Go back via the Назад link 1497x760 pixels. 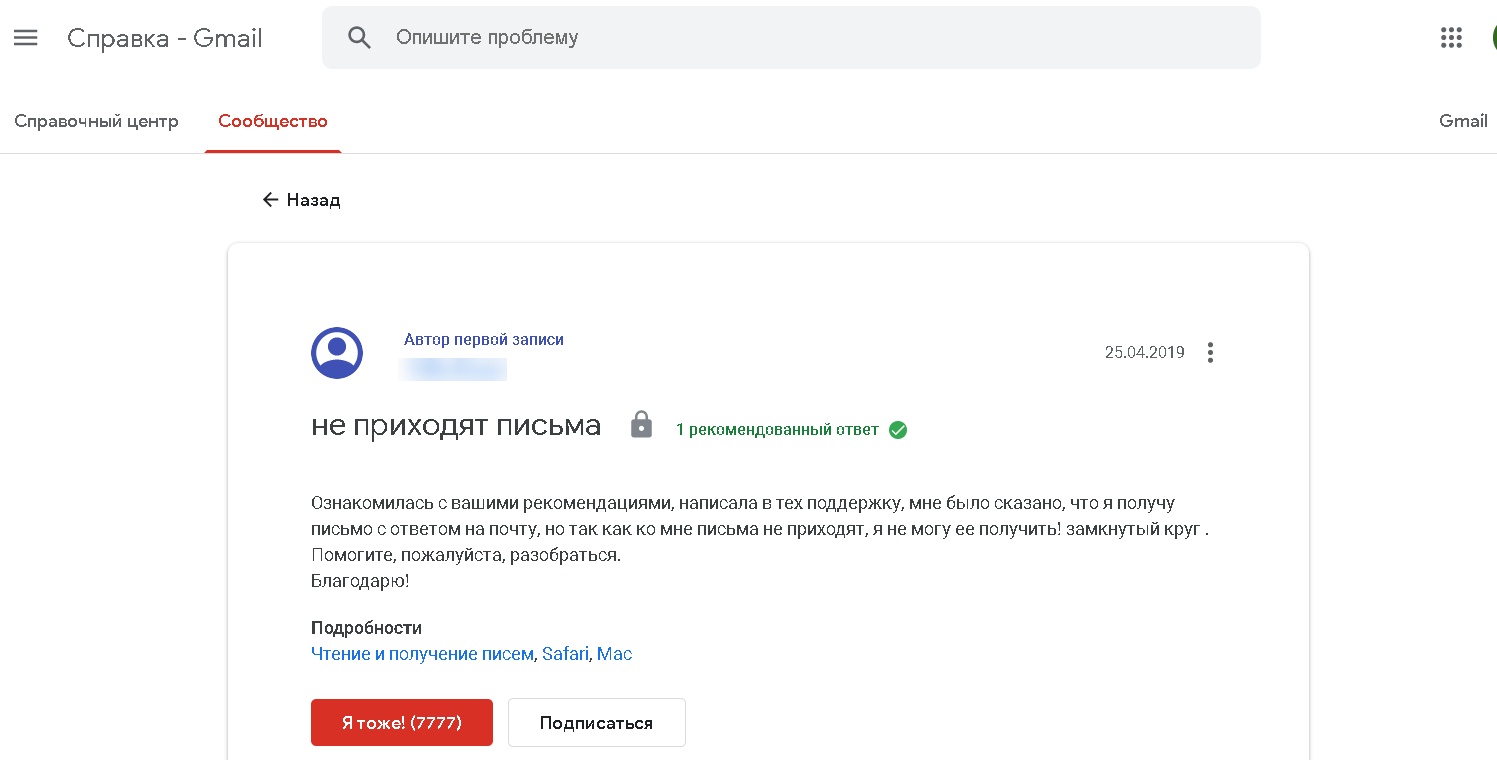313,200
